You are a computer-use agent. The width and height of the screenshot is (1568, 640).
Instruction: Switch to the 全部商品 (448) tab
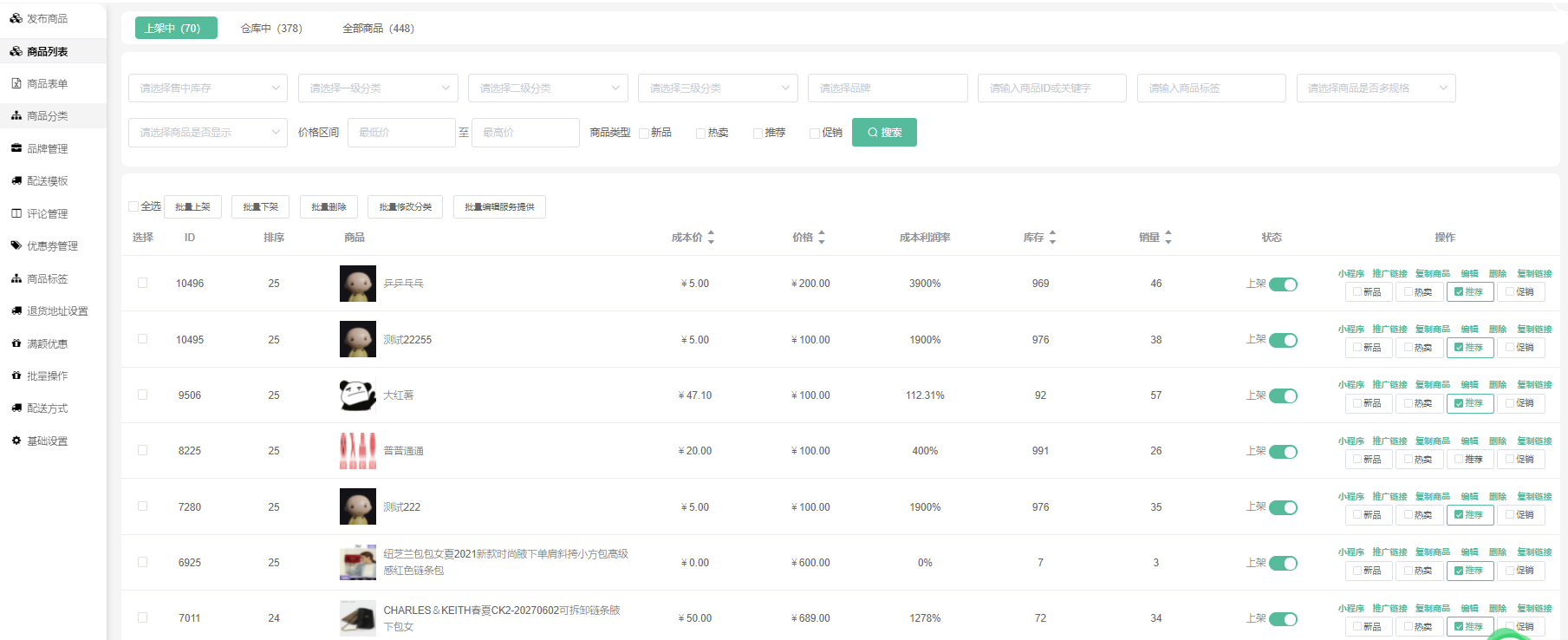point(378,29)
